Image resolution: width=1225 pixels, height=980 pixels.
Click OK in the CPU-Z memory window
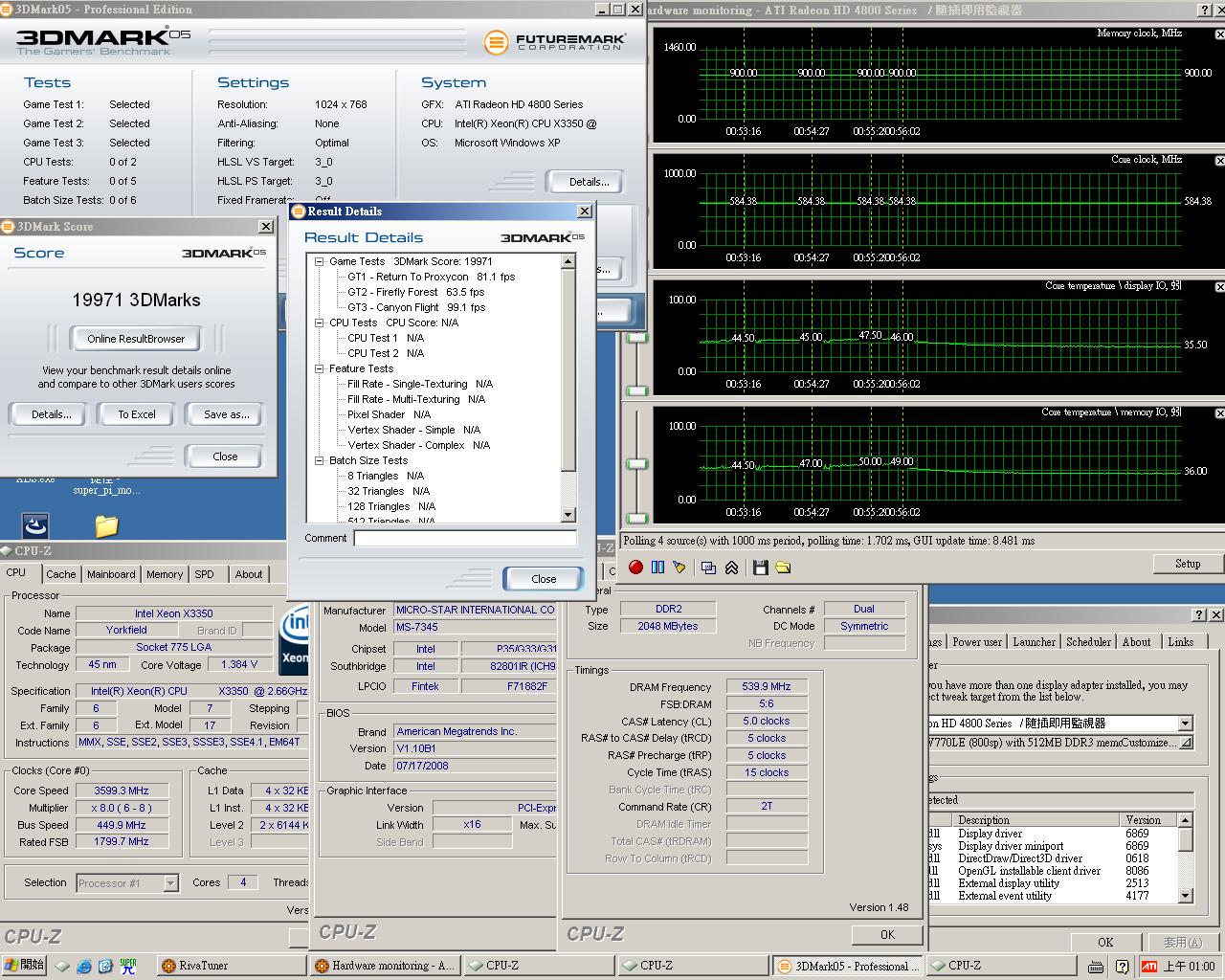[x=887, y=935]
